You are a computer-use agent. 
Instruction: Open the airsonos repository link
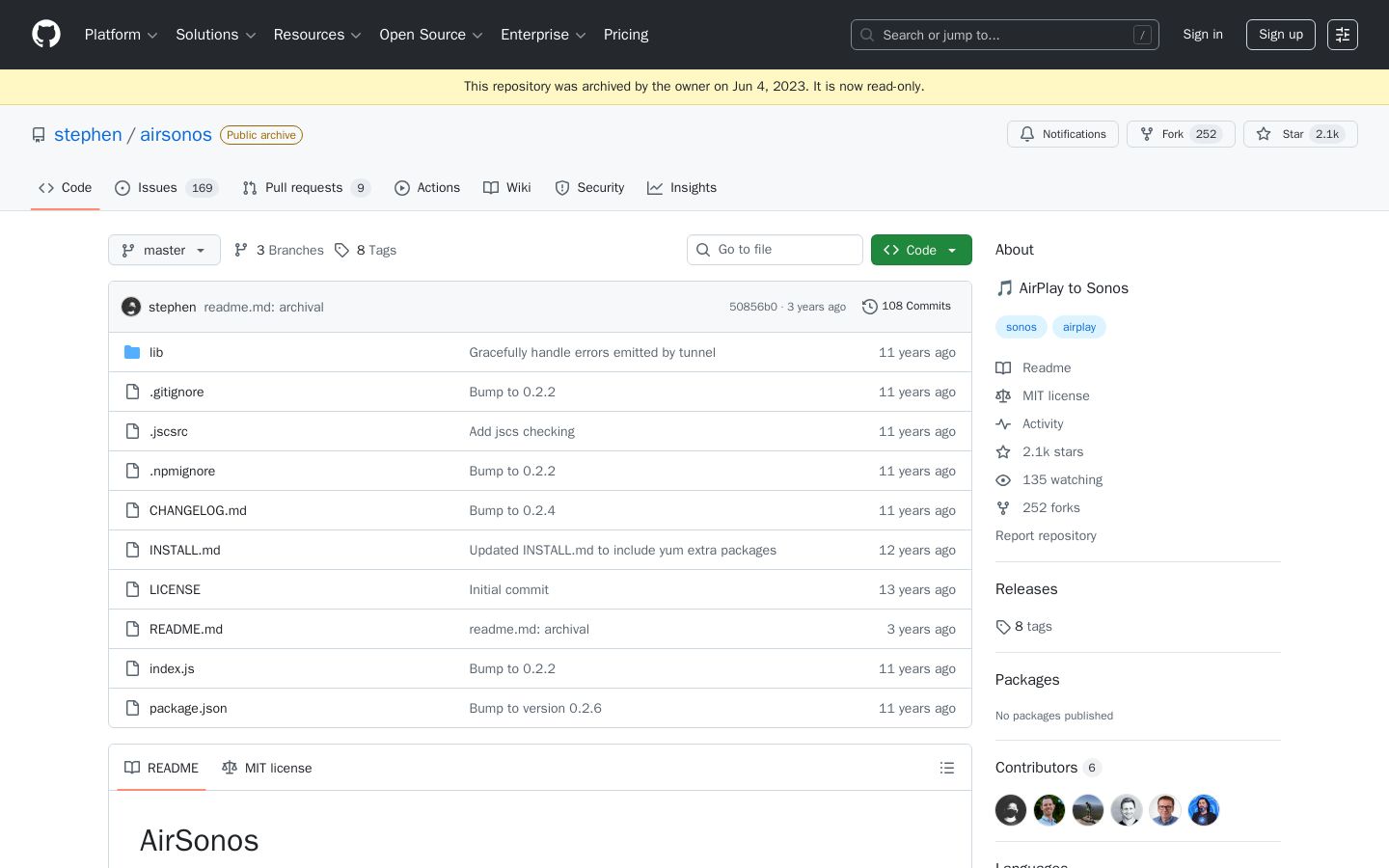click(176, 135)
